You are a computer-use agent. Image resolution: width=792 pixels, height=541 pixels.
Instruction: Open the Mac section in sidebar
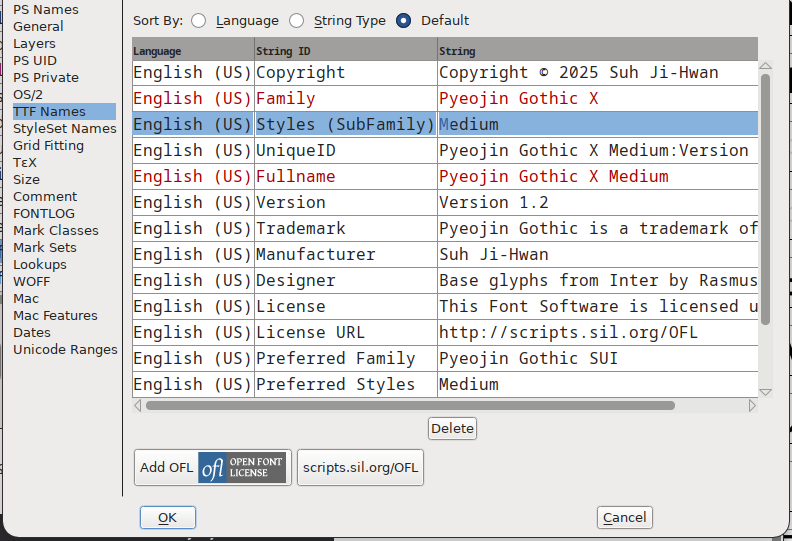pyautogui.click(x=26, y=299)
